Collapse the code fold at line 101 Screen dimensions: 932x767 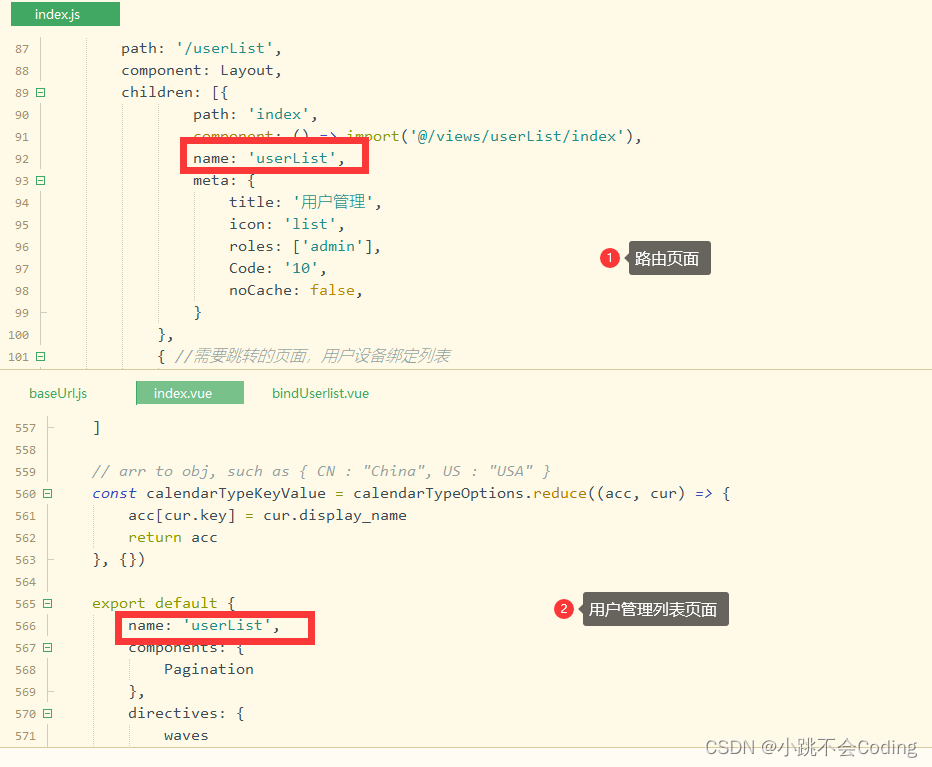pyautogui.click(x=40, y=356)
